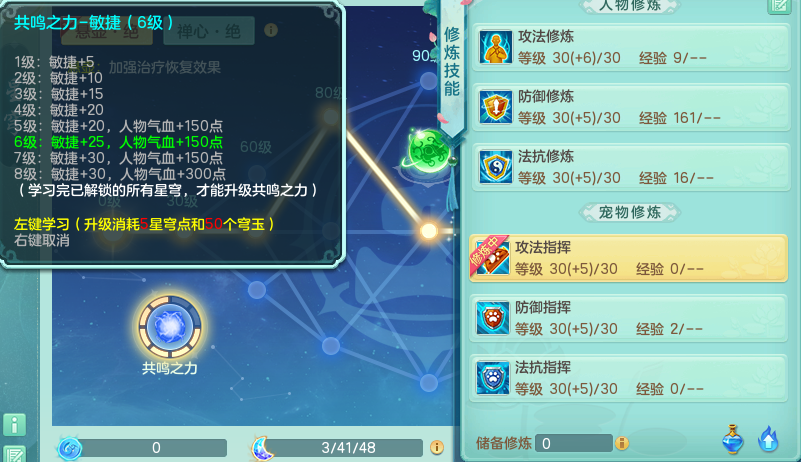Viewport: 801px width, 462px height.
Task: Click the 法抗指挥 blue paw icon
Action: (492, 378)
